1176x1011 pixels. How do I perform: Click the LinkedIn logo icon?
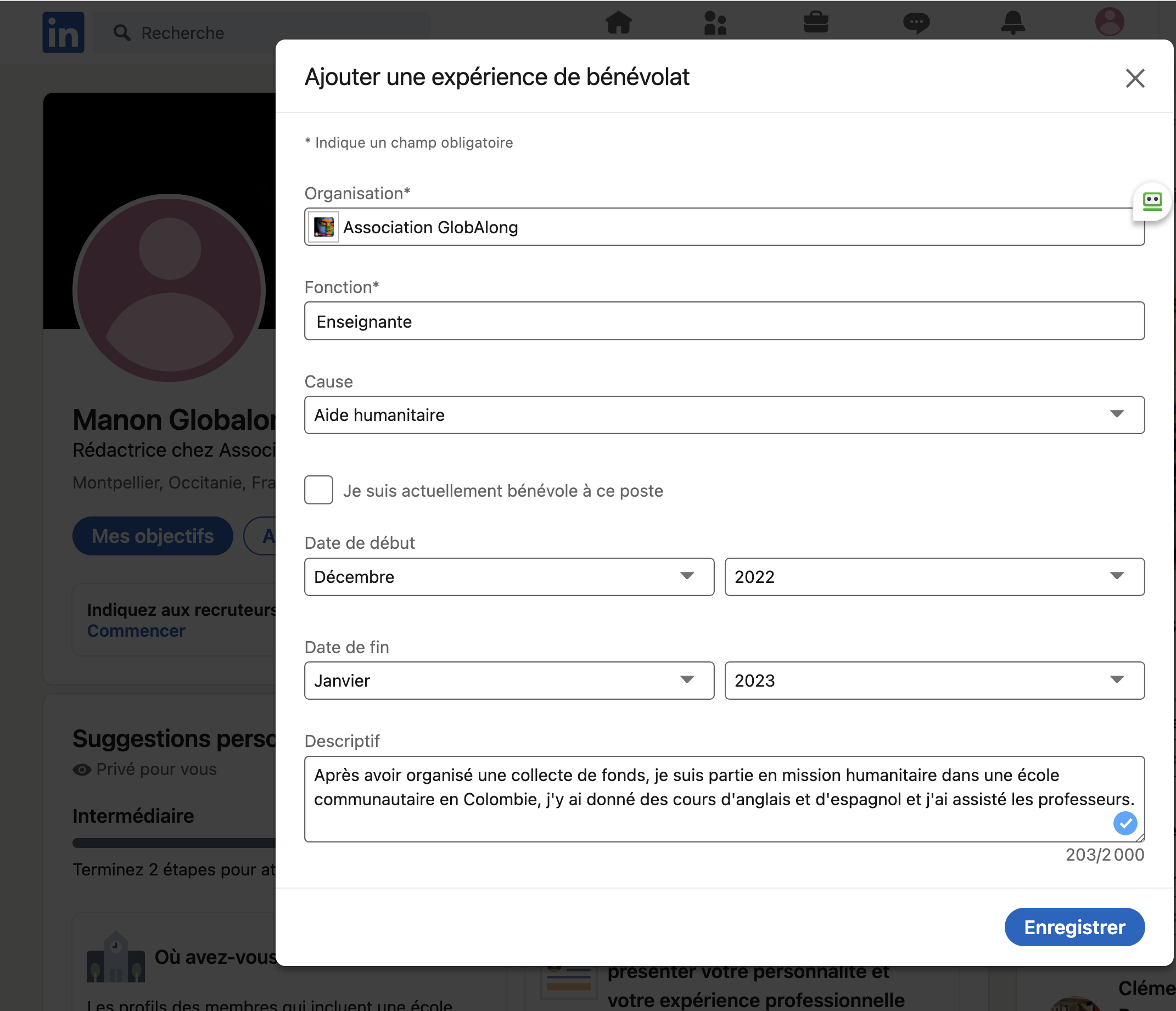pos(63,32)
